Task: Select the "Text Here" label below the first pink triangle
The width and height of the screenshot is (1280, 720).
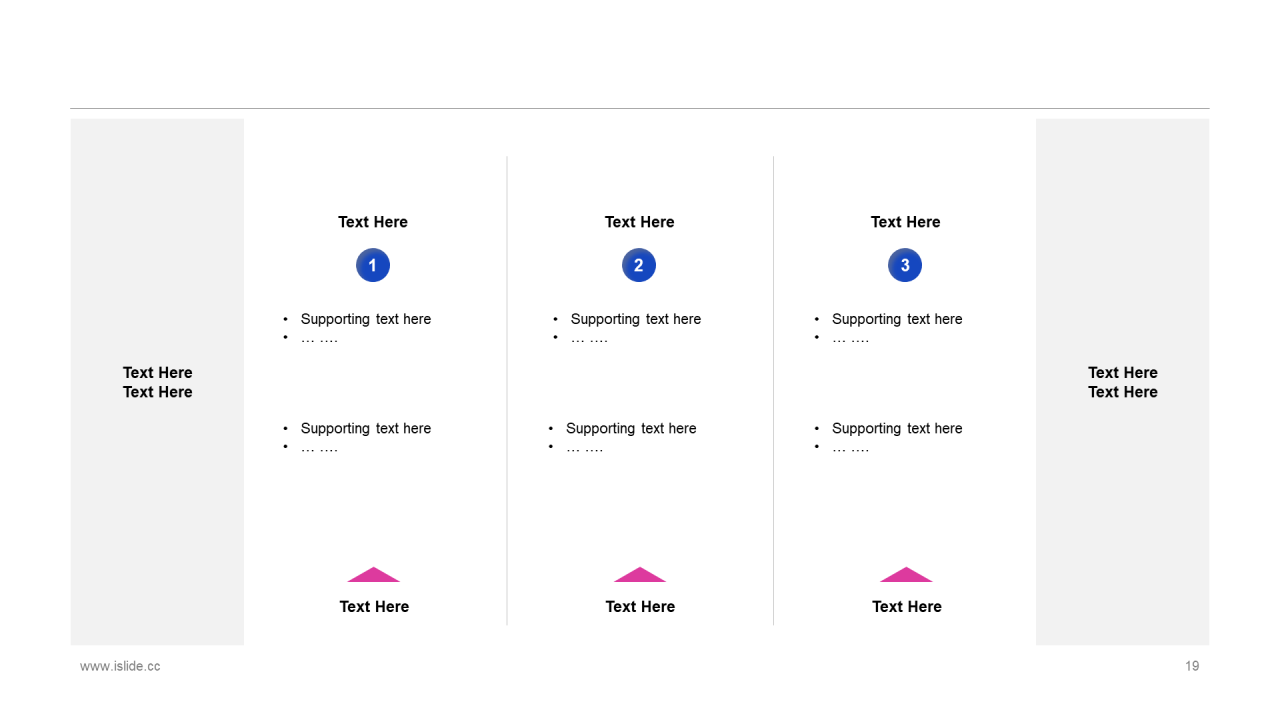Action: tap(374, 607)
